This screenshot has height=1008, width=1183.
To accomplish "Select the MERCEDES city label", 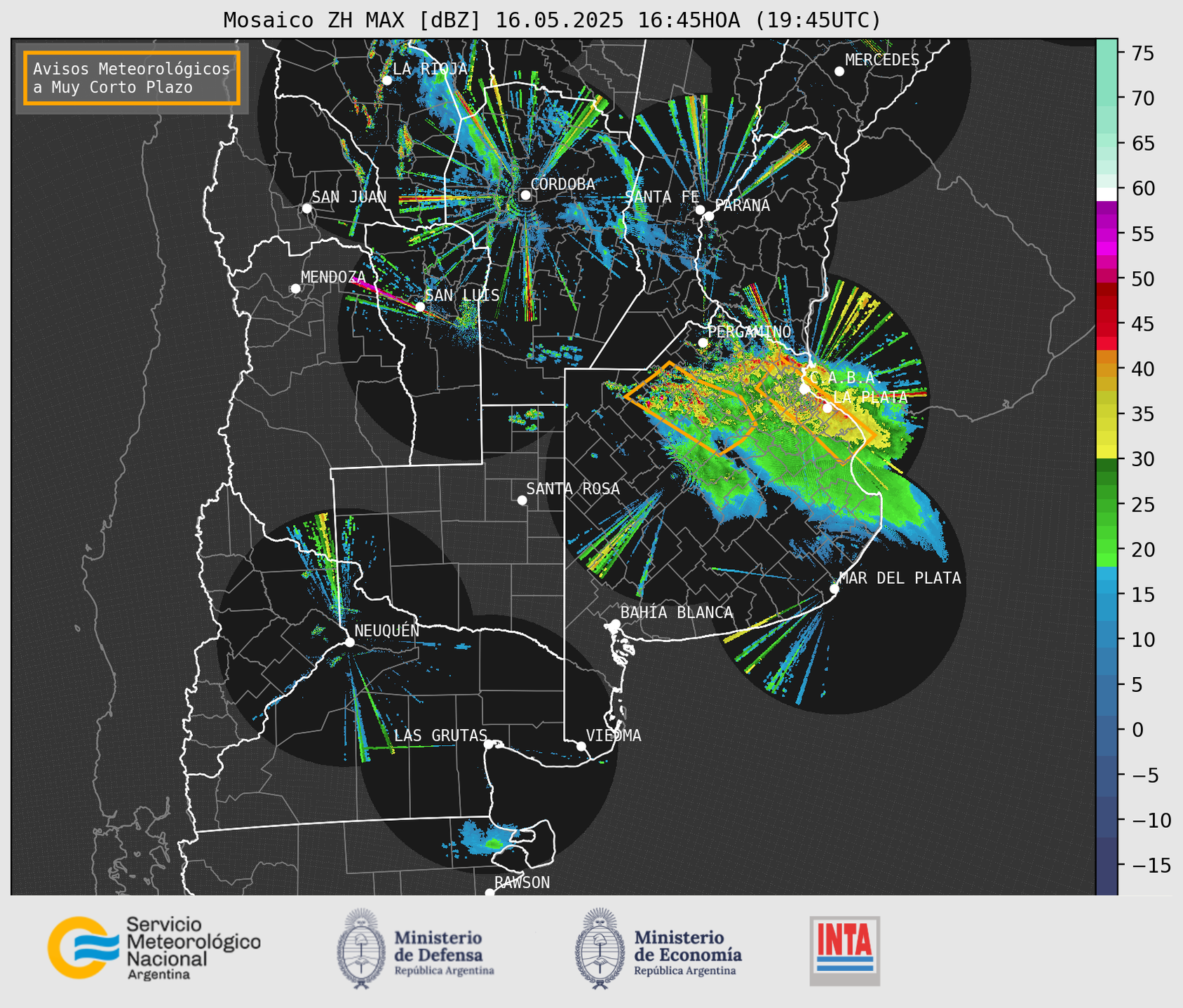I will click(x=882, y=60).
